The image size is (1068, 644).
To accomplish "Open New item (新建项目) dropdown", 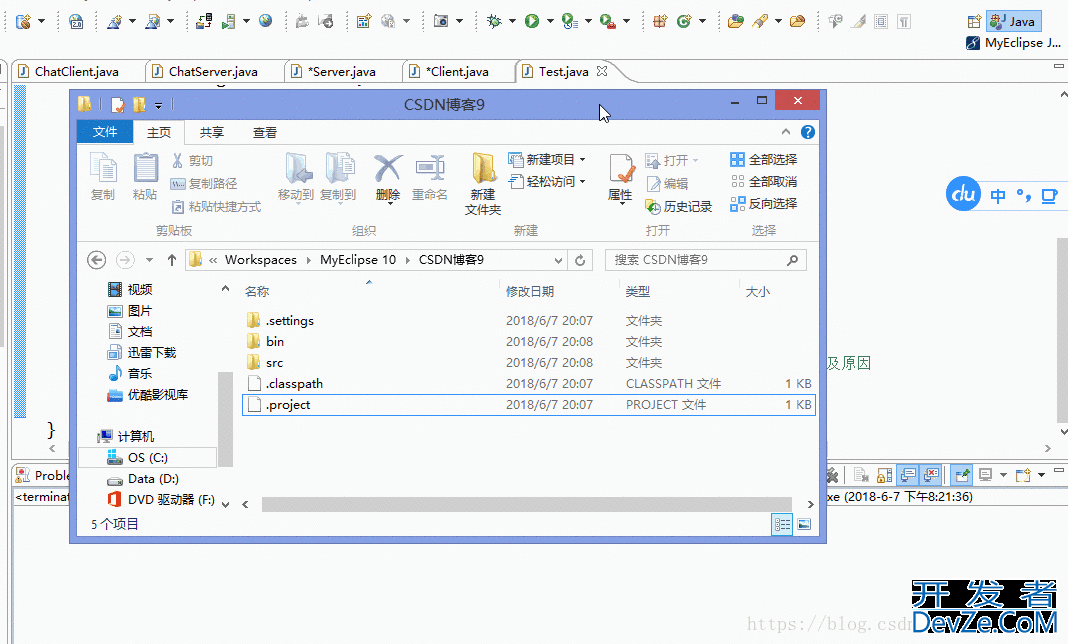I will [x=547, y=159].
